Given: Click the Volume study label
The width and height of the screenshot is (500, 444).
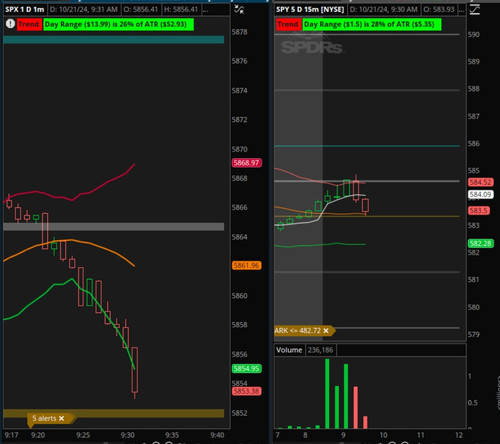Looking at the screenshot, I should pyautogui.click(x=289, y=350).
